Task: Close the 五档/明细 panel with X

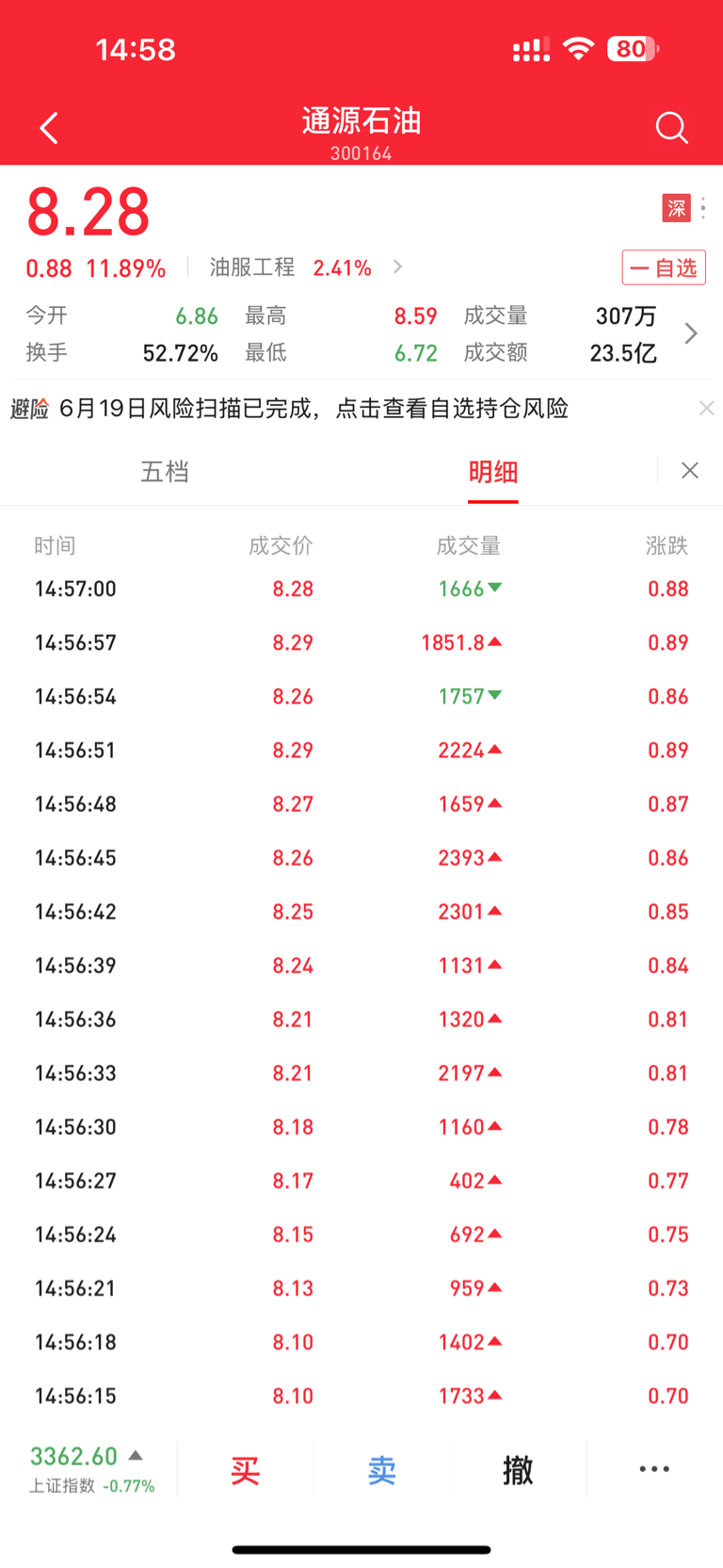Action: pos(690,471)
